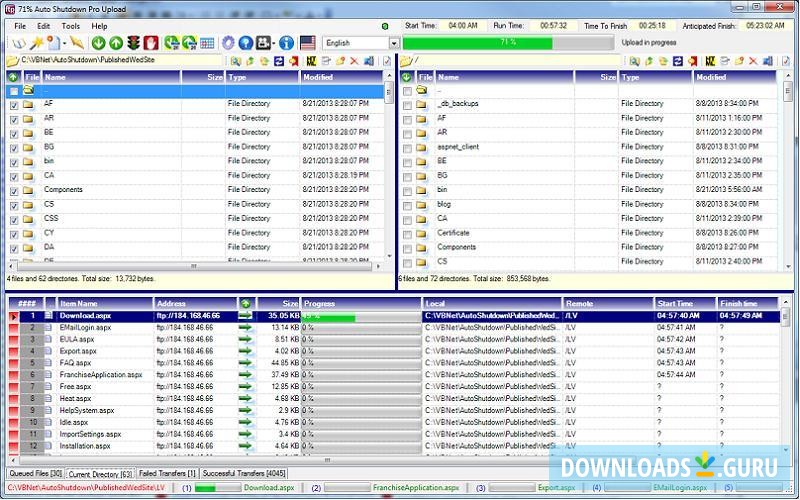The image size is (800, 500).
Task: Sort queue by Item Name column header
Action: (105, 304)
